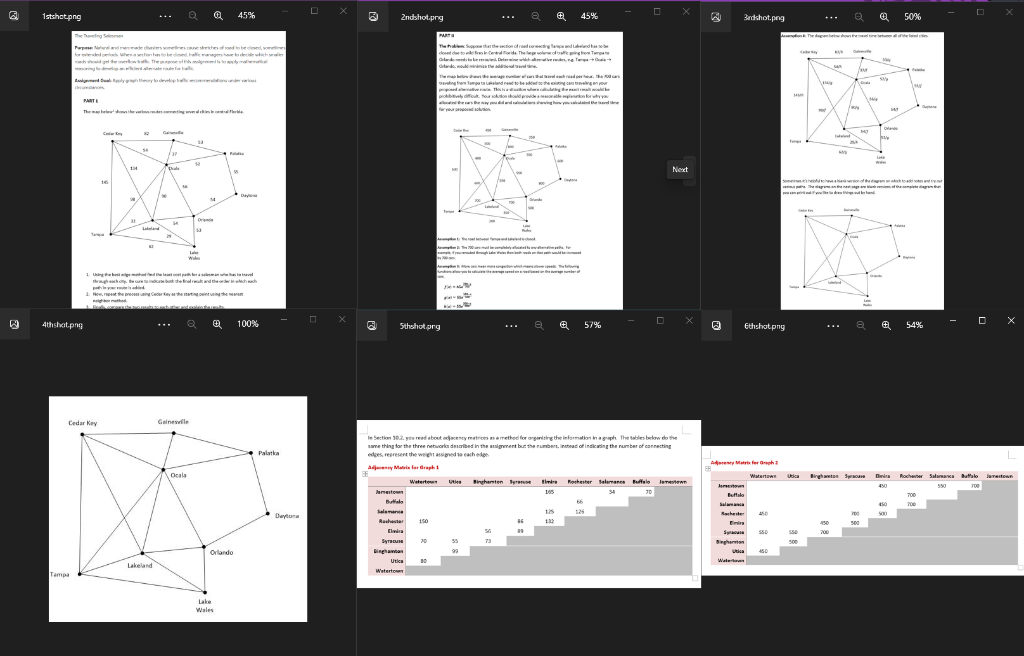Click the 100% zoom level on 4thshot.png
1024x656 pixels.
coord(248,325)
